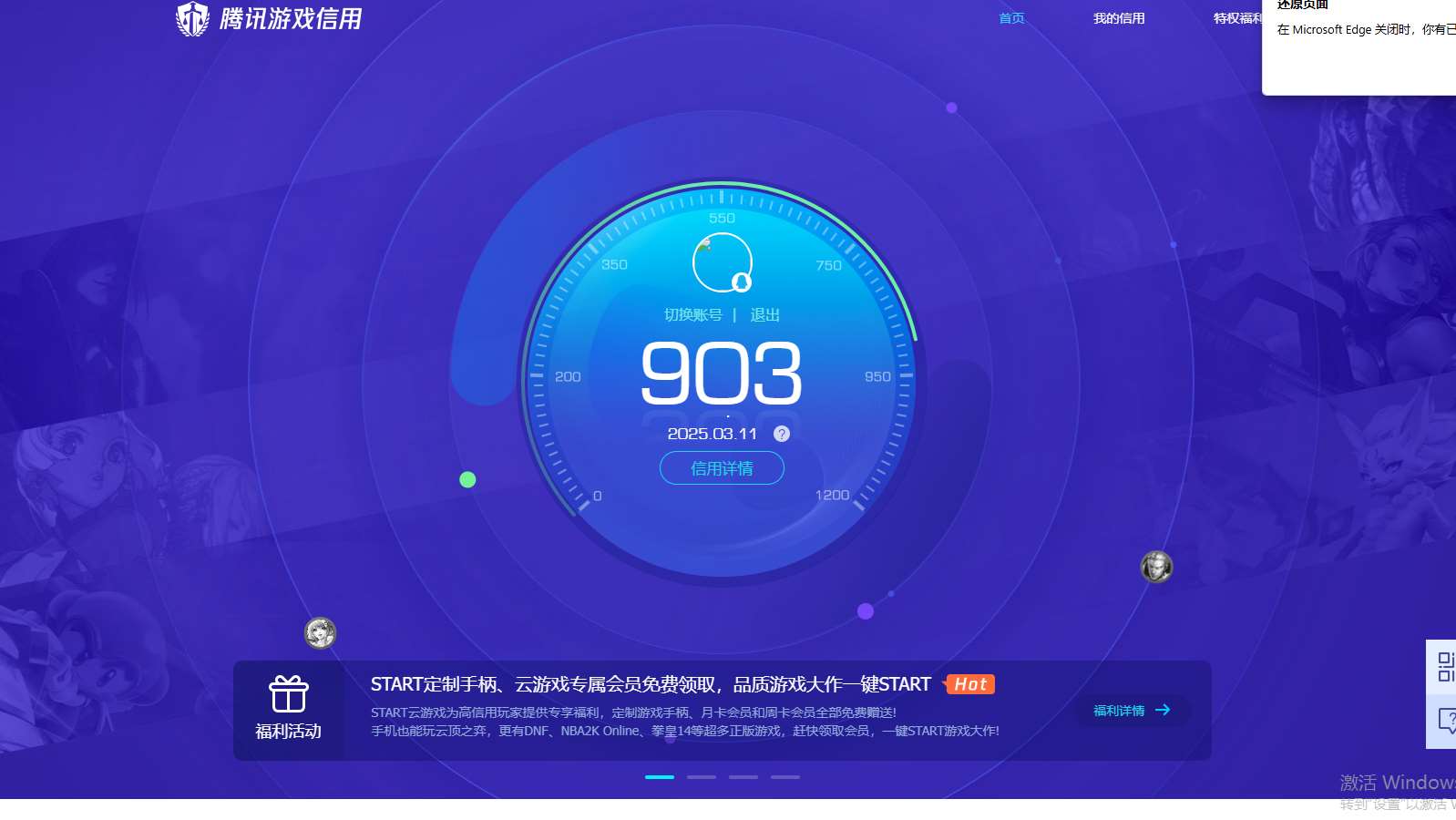Click the 还原页面 Edge restore popup title
1456x820 pixels.
[x=1303, y=5]
